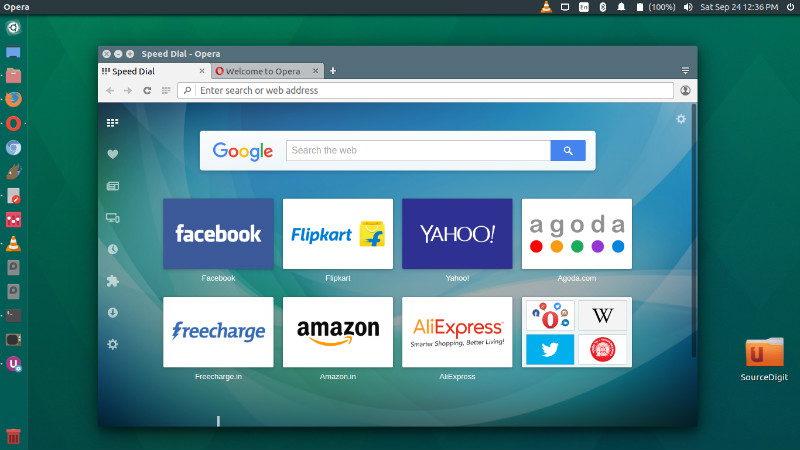Screen dimensions: 800x450
Task: Click the page vertical scrollbar
Action: click(x=694, y=231)
